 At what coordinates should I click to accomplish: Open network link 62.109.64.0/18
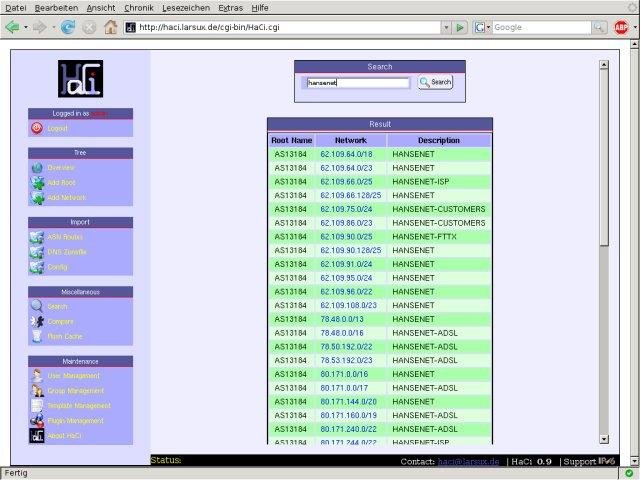click(x=346, y=154)
